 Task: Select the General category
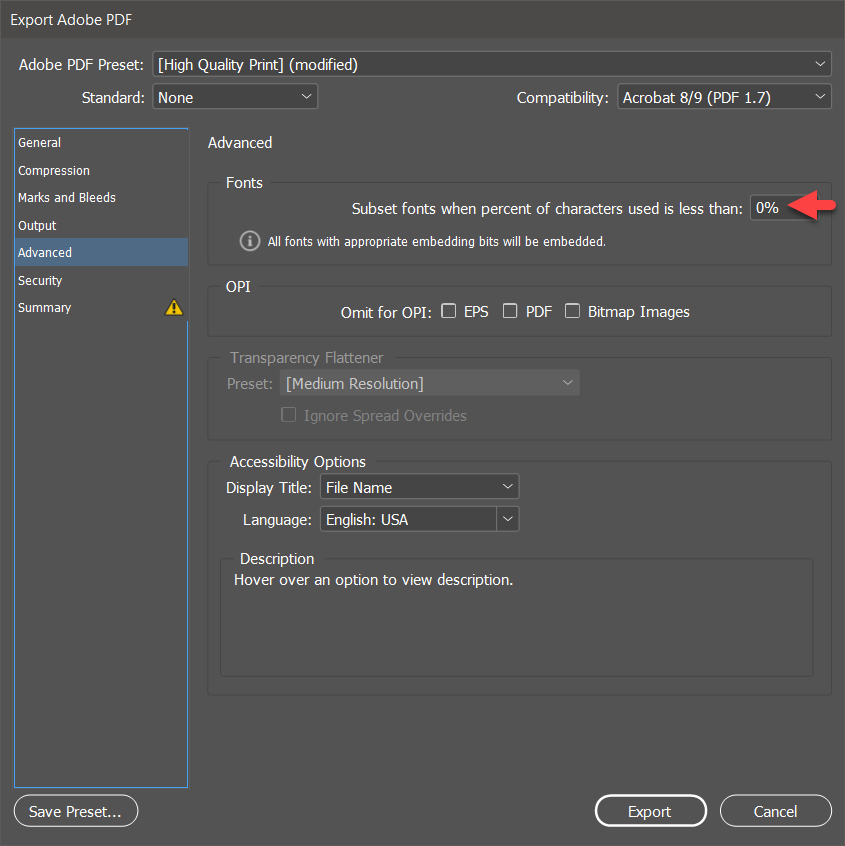101,142
